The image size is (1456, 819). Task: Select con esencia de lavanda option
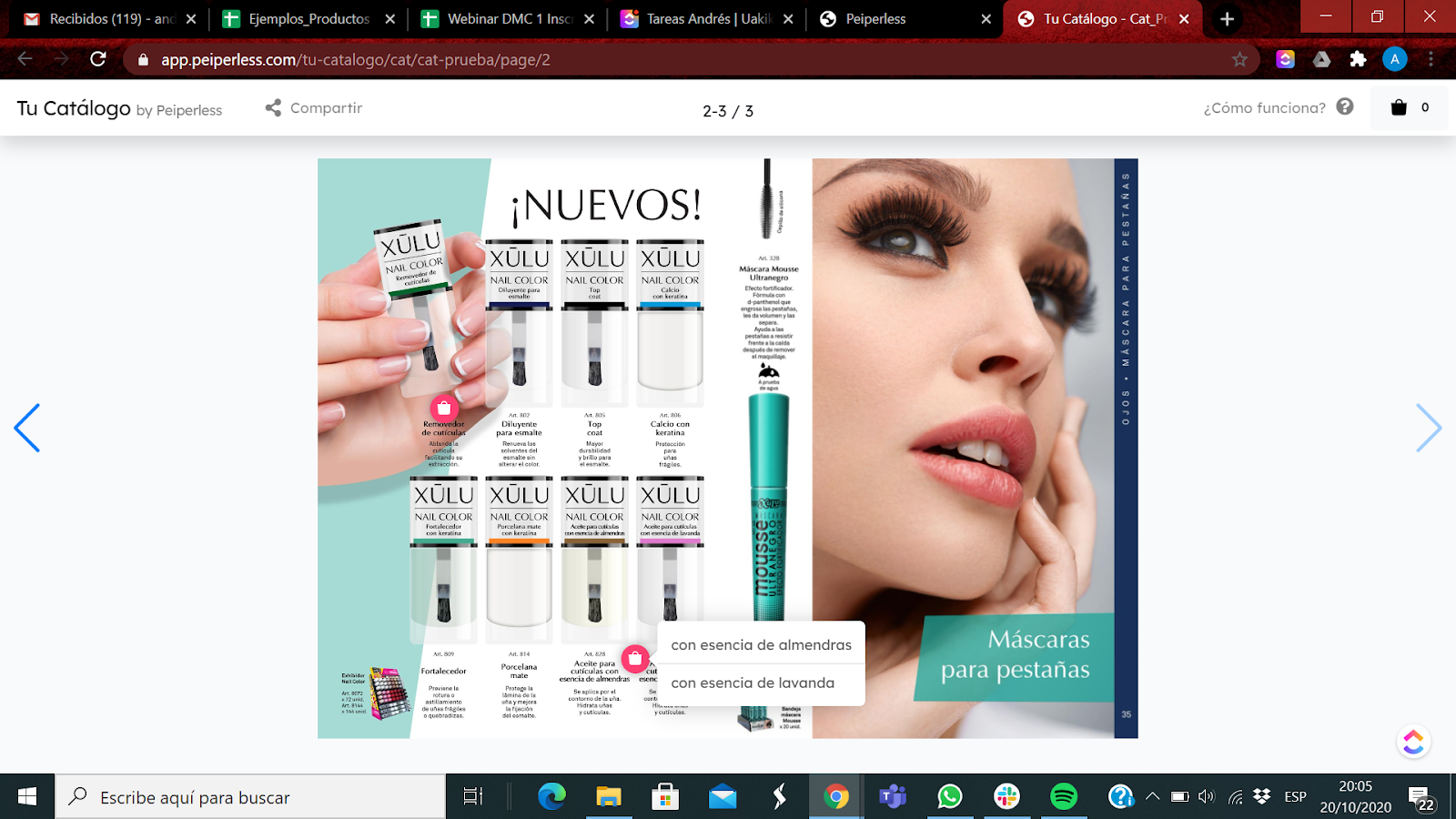pyautogui.click(x=762, y=682)
